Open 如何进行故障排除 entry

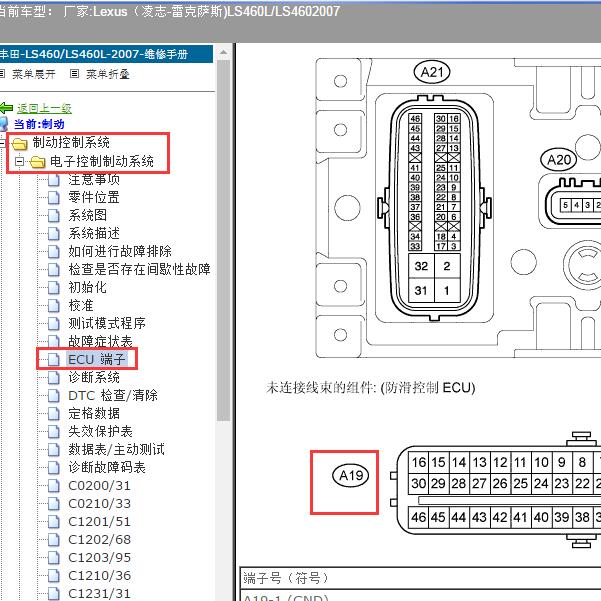(120, 251)
